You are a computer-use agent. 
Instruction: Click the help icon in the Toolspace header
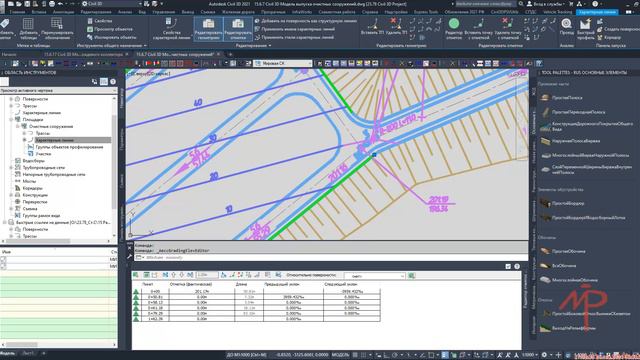pos(113,82)
